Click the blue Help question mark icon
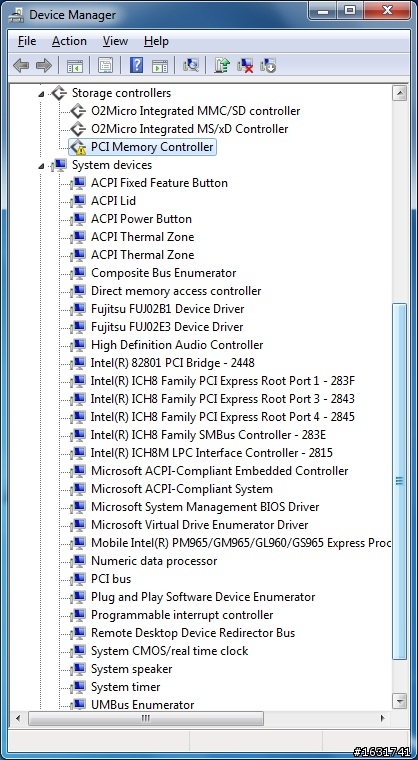 tap(137, 65)
